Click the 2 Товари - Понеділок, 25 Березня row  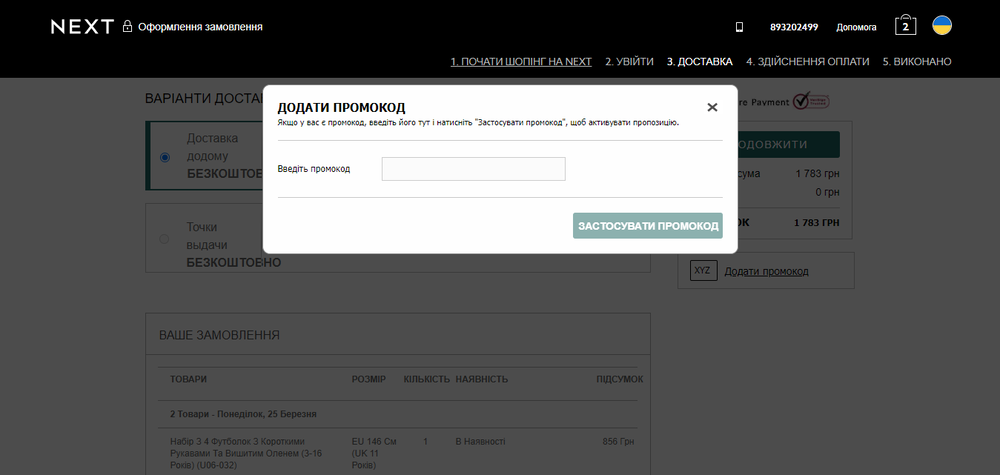pos(244,414)
